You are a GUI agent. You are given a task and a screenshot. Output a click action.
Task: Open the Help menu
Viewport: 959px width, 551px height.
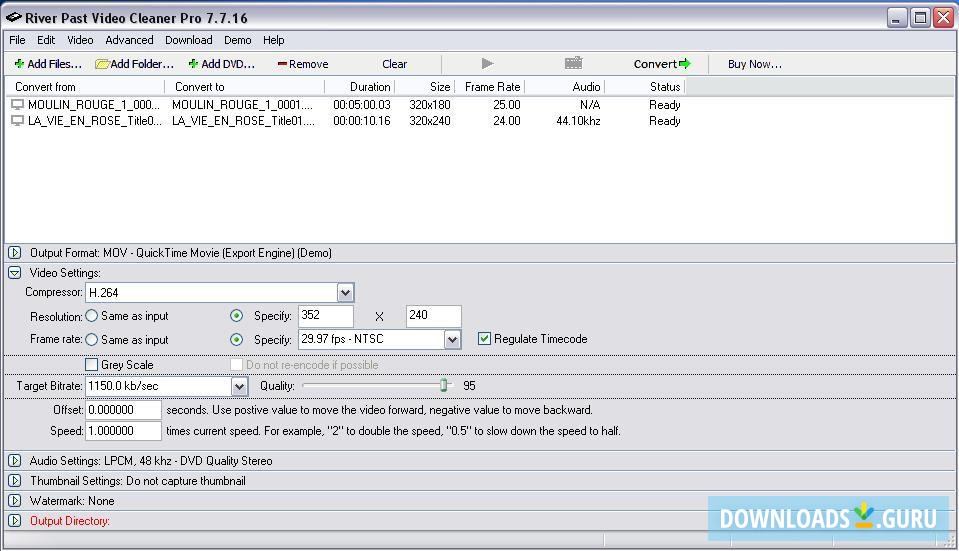click(x=273, y=40)
